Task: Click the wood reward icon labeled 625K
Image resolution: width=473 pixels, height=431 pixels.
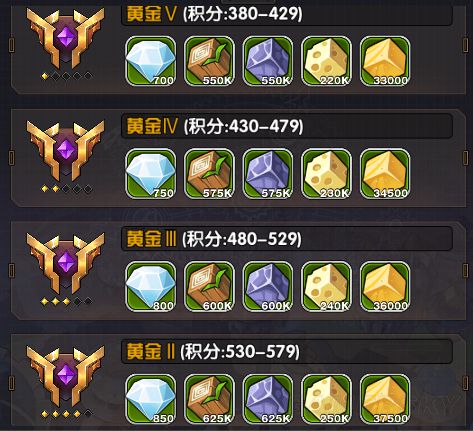Action: [209, 399]
